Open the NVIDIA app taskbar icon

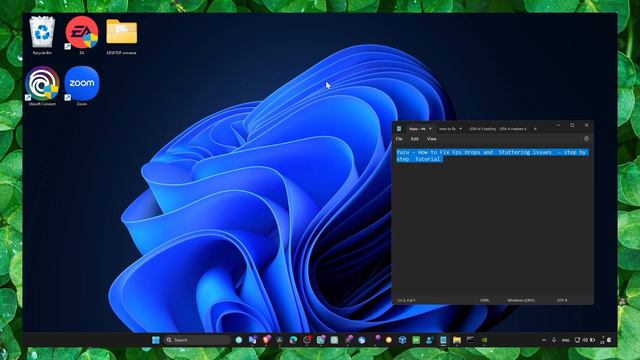point(484,340)
